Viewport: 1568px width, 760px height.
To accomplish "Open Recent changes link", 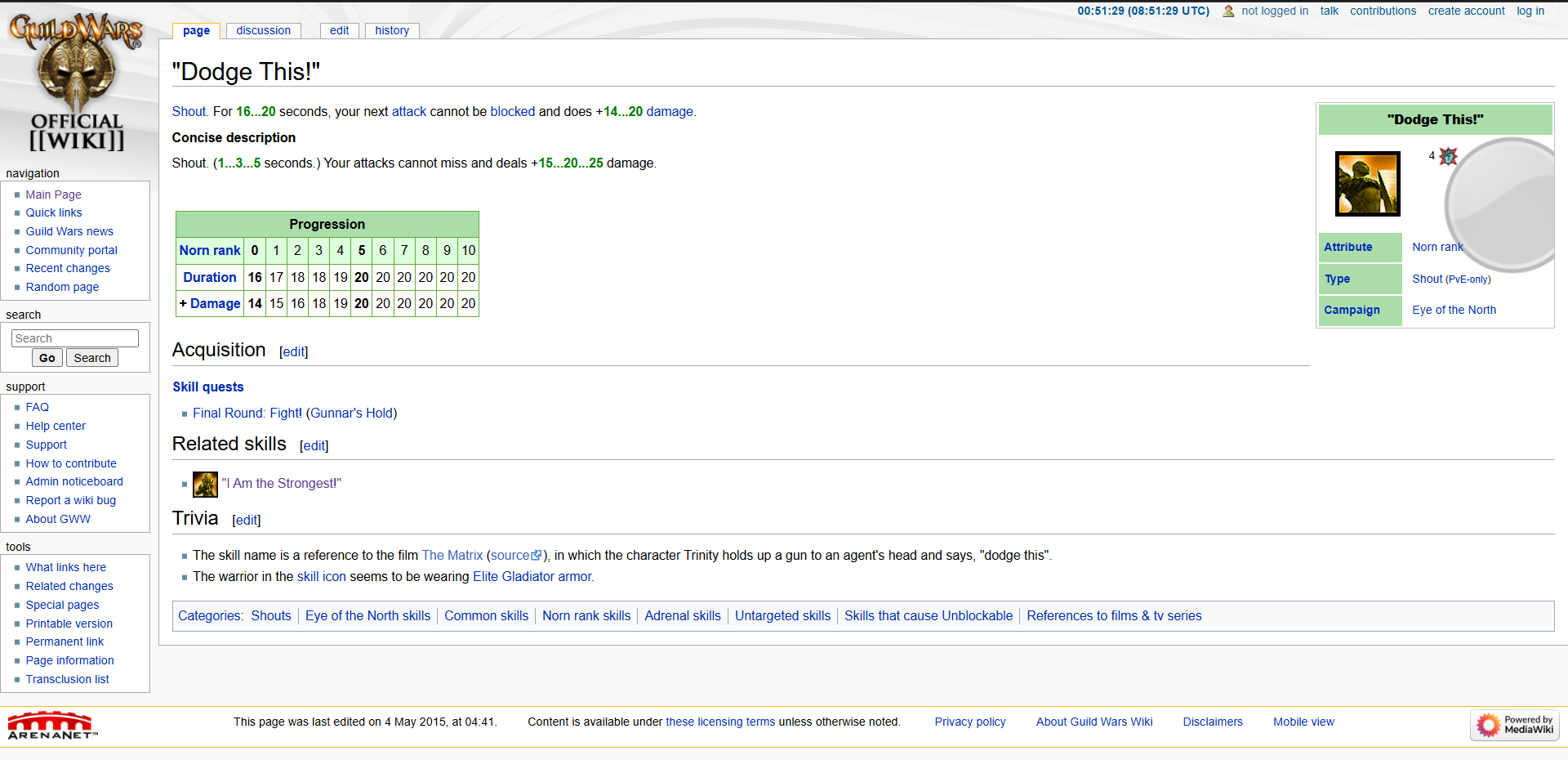I will click(x=67, y=268).
